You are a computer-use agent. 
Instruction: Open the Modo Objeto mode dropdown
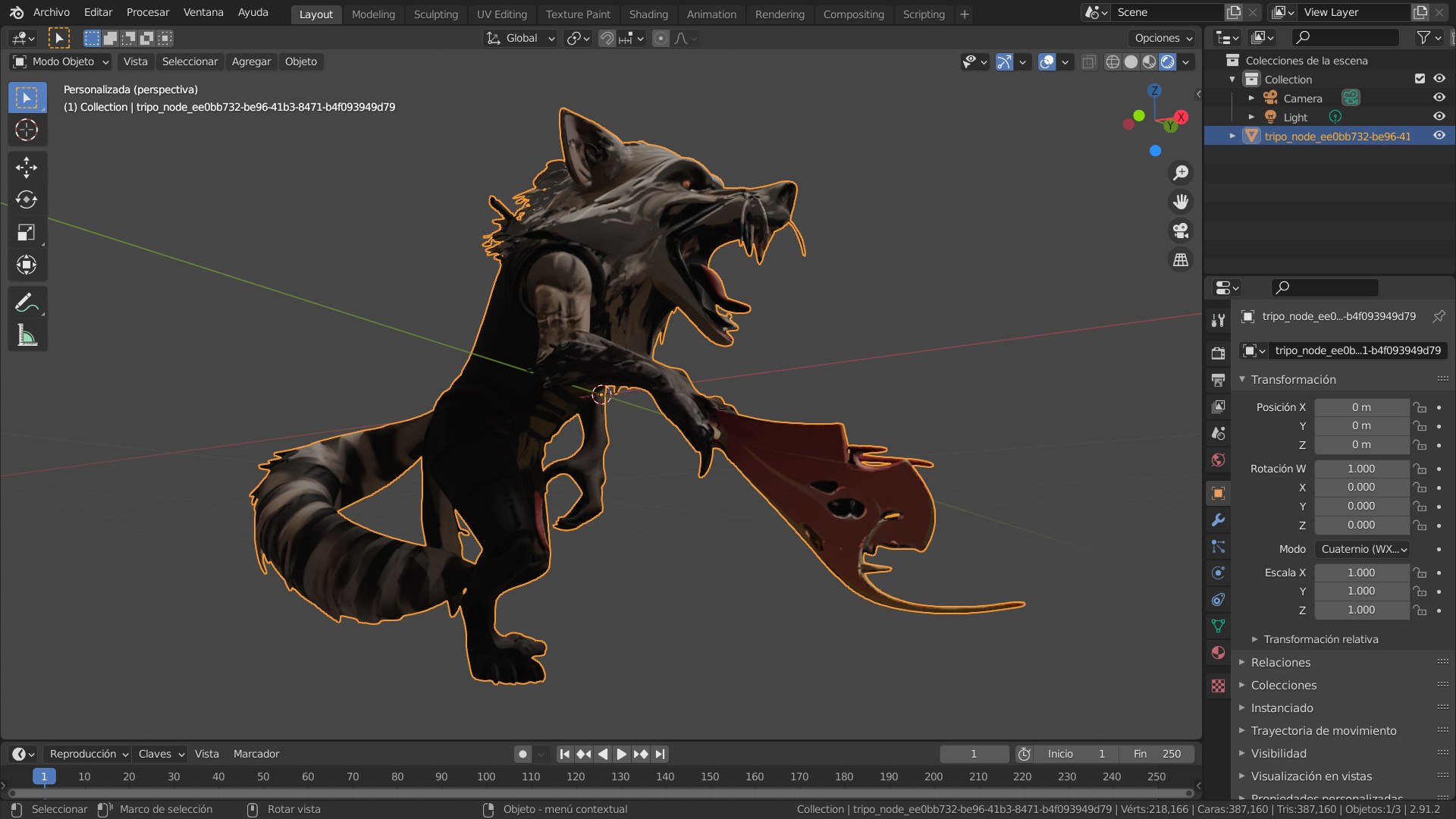61,61
